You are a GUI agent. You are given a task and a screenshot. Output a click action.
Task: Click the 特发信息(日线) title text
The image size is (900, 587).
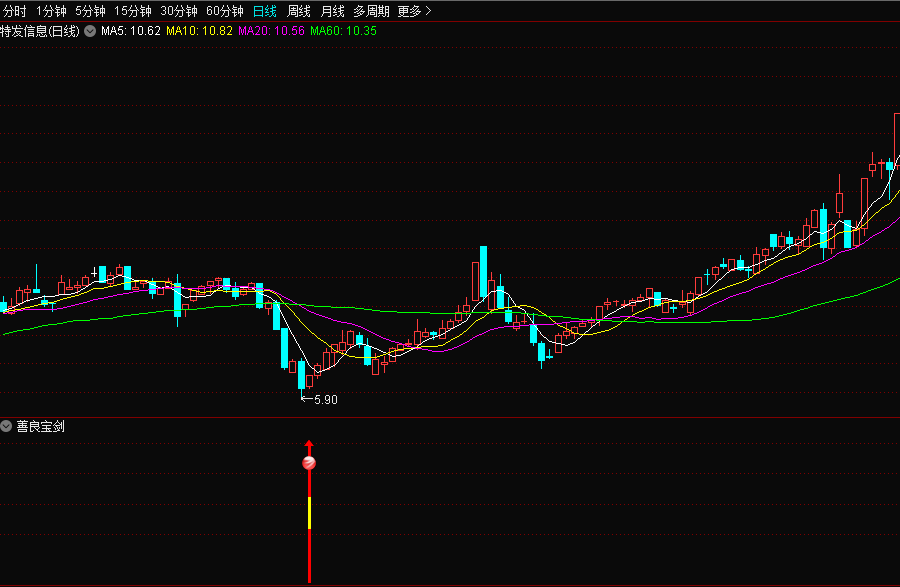(x=40, y=31)
